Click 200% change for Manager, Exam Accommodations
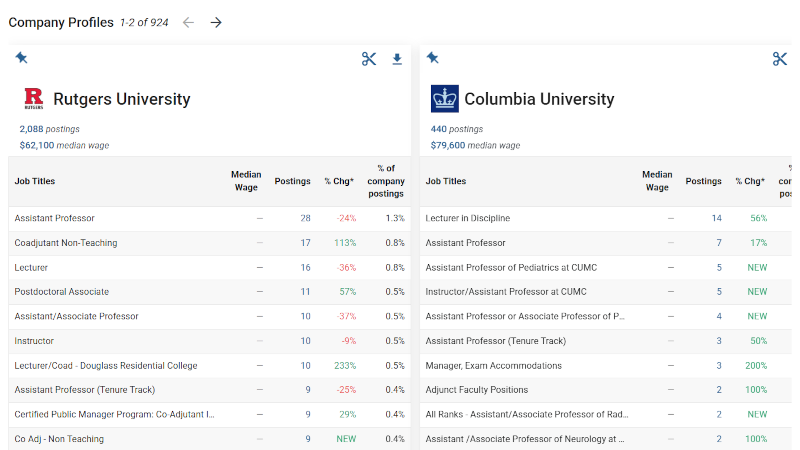Viewport: 800px width, 450px height. click(756, 366)
